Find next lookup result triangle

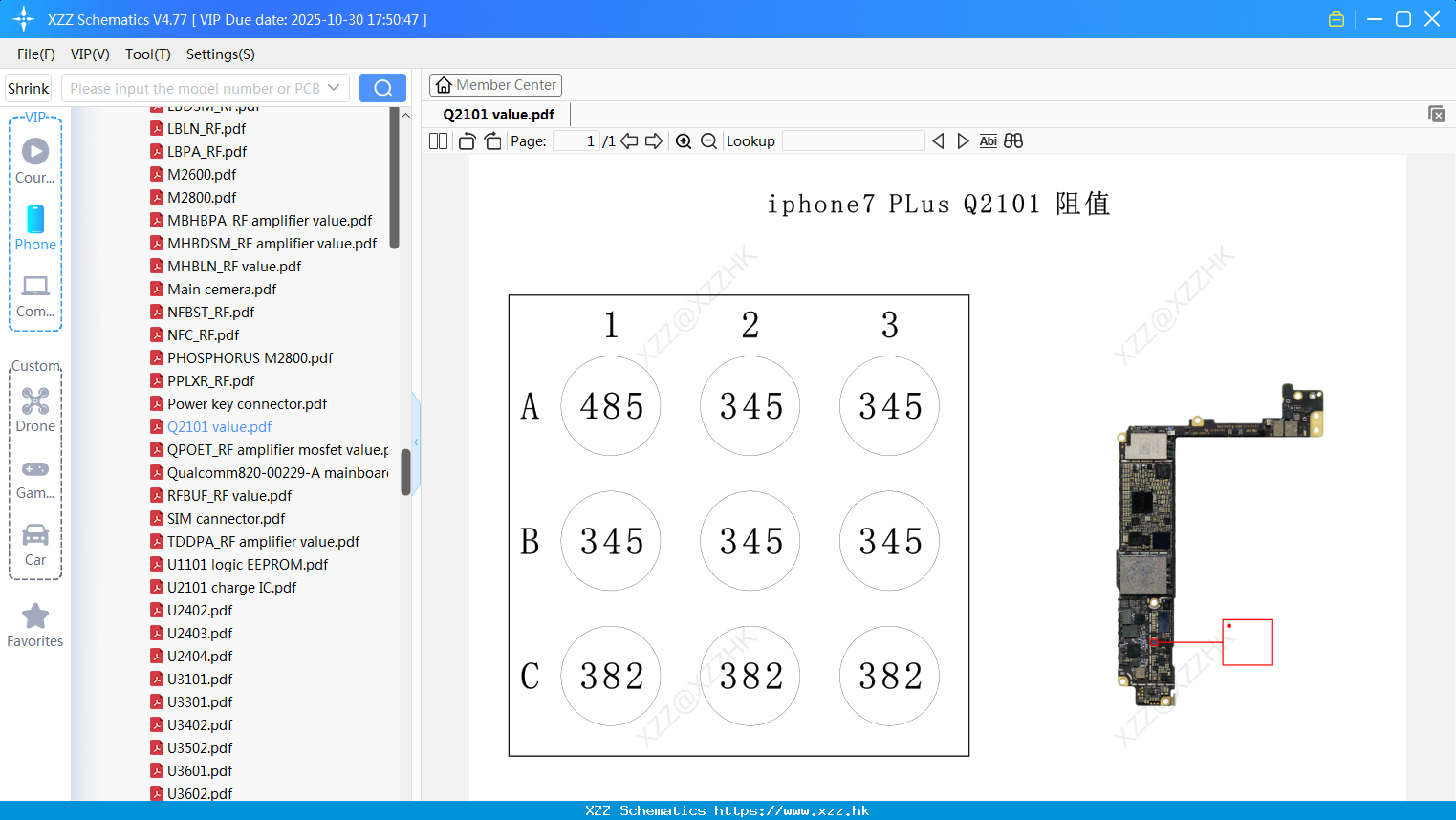click(963, 140)
